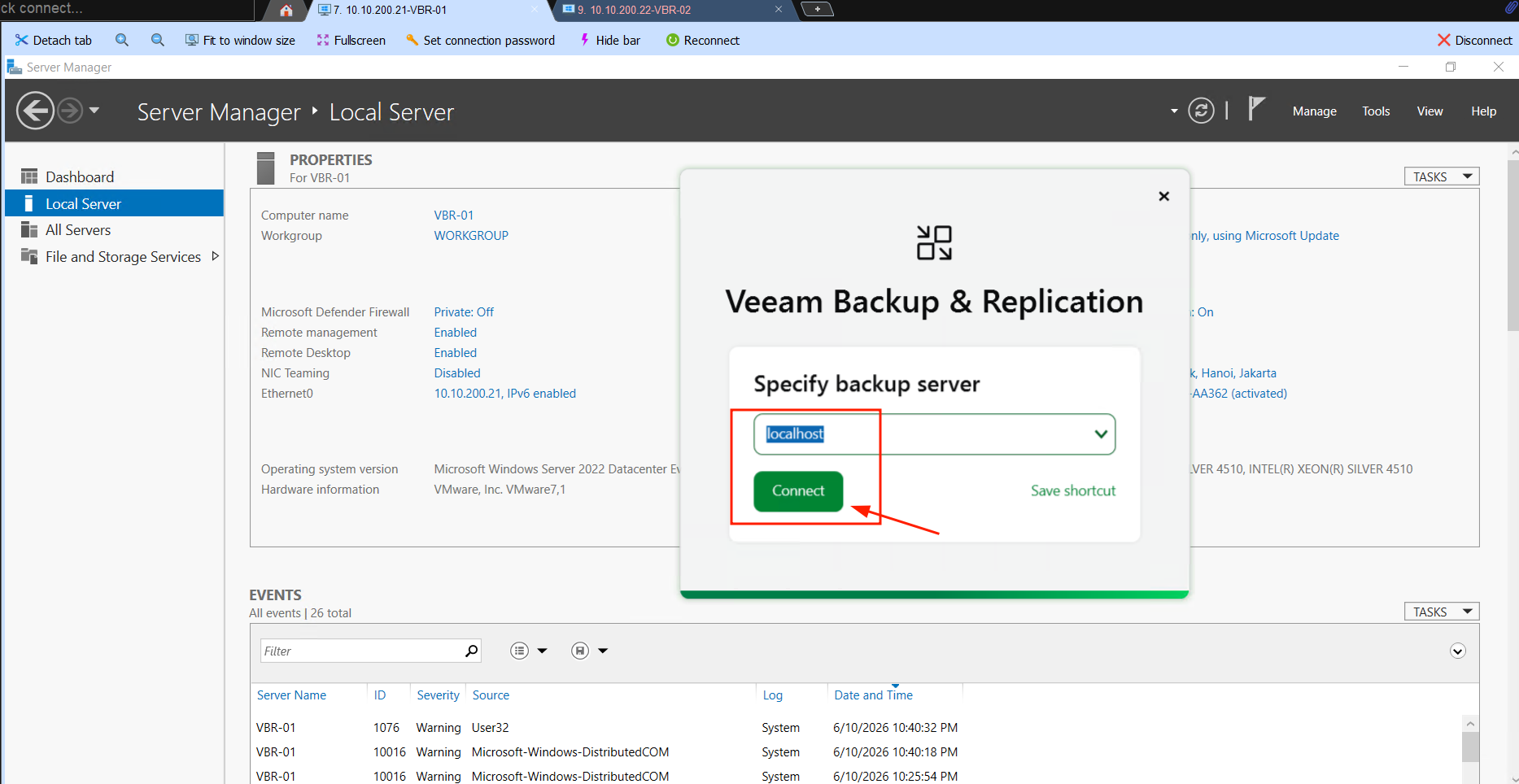Close the 10.10.200.22-VBR-02 tab
This screenshot has width=1519, height=784.
[x=779, y=10]
